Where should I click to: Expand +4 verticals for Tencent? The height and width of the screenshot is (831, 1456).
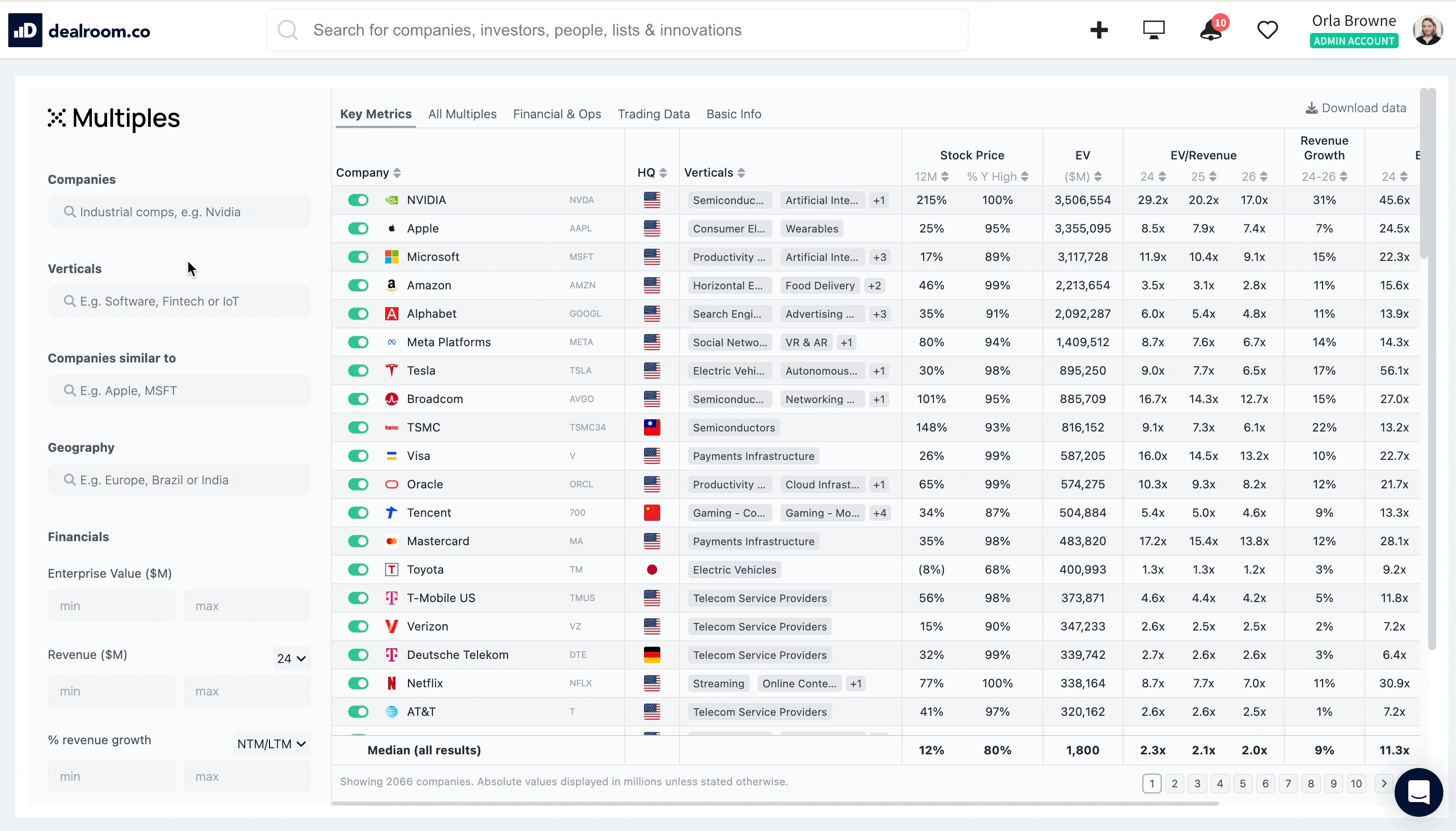point(879,513)
